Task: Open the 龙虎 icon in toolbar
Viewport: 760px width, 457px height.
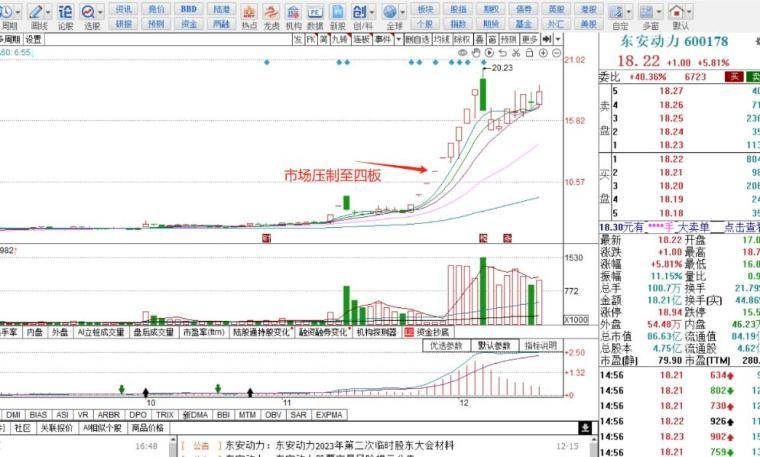Action: coord(271,12)
